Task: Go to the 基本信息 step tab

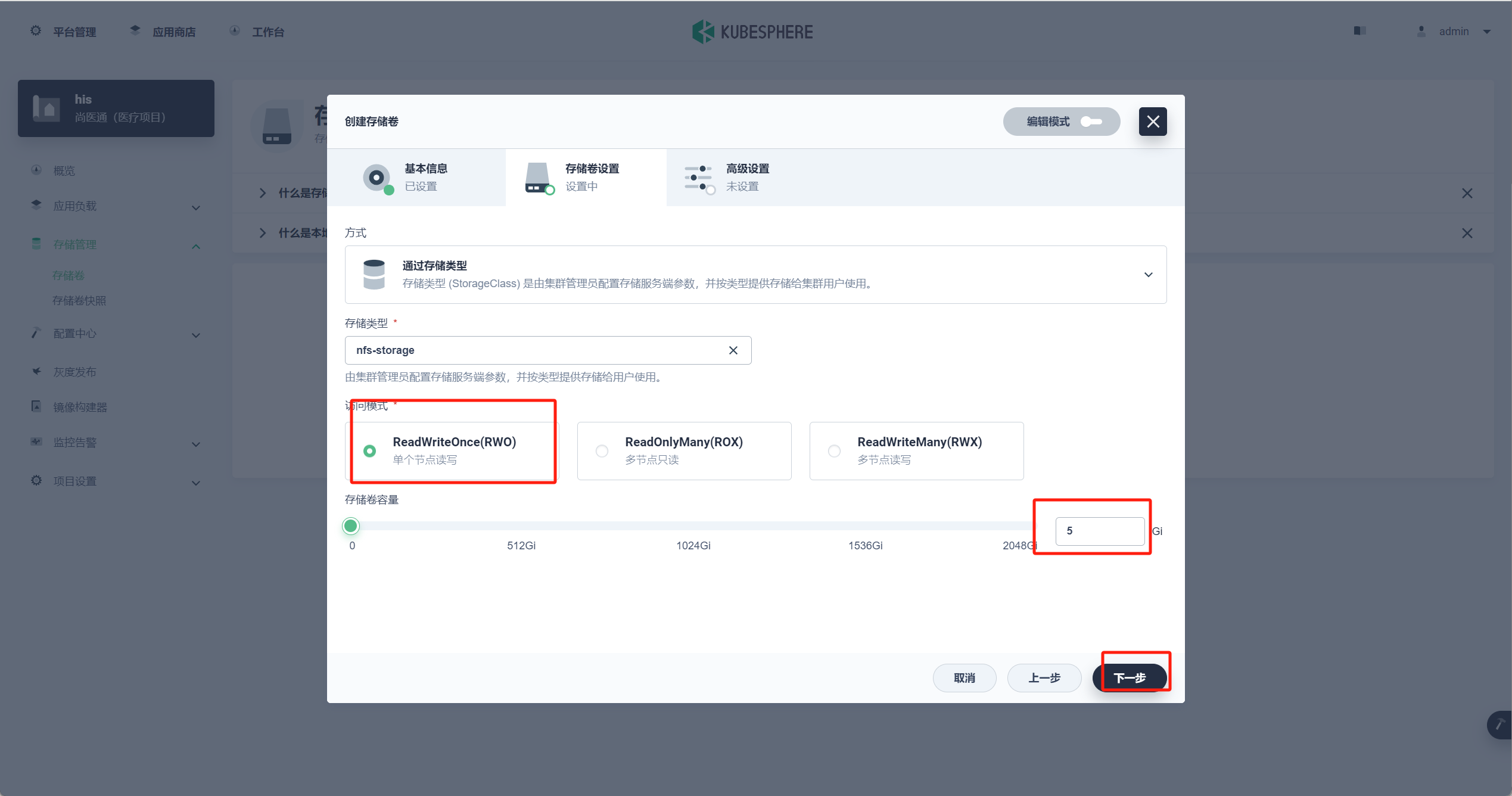Action: (416, 178)
